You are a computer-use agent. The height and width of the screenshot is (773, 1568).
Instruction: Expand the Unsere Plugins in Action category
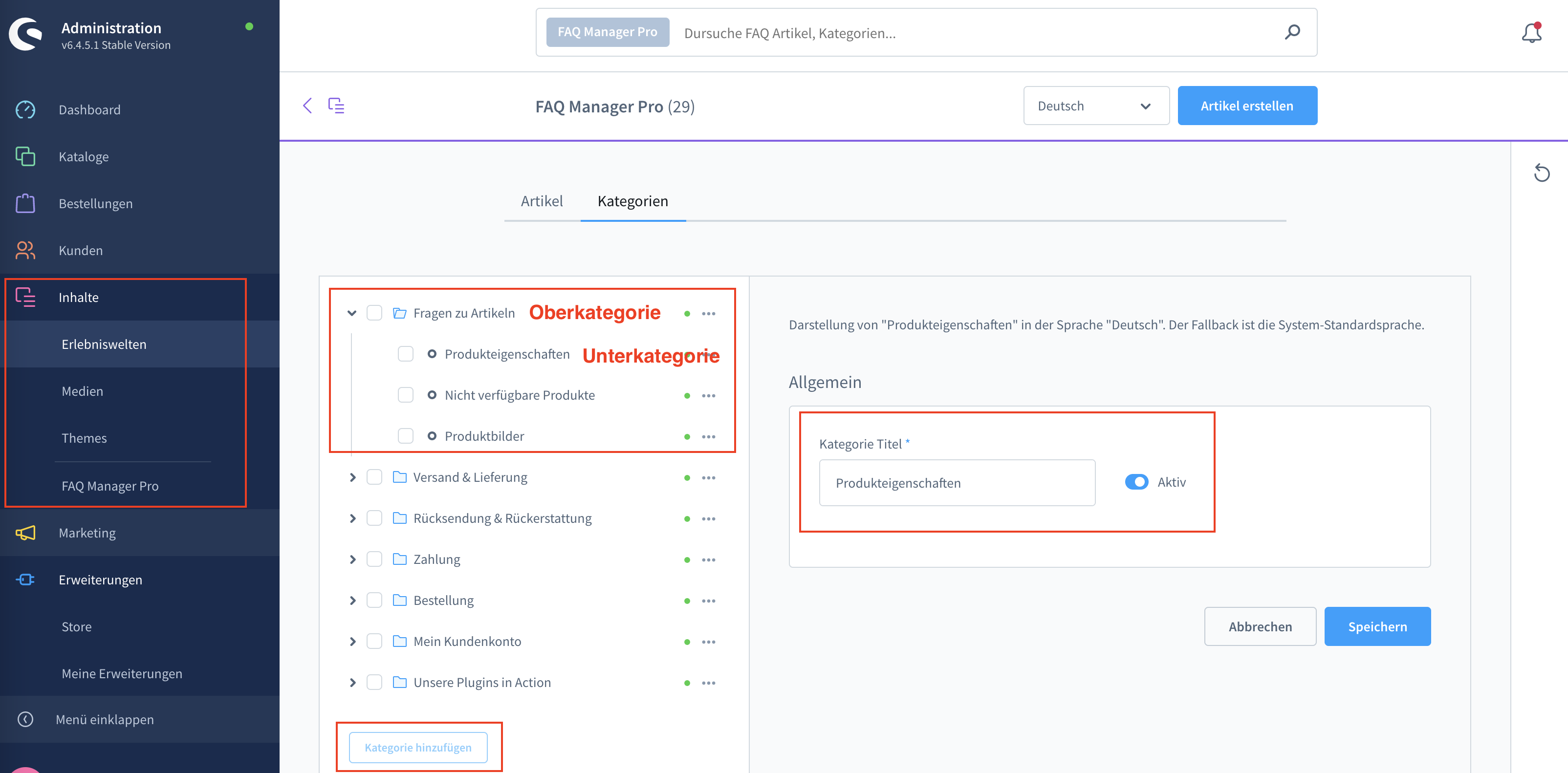[x=352, y=682]
